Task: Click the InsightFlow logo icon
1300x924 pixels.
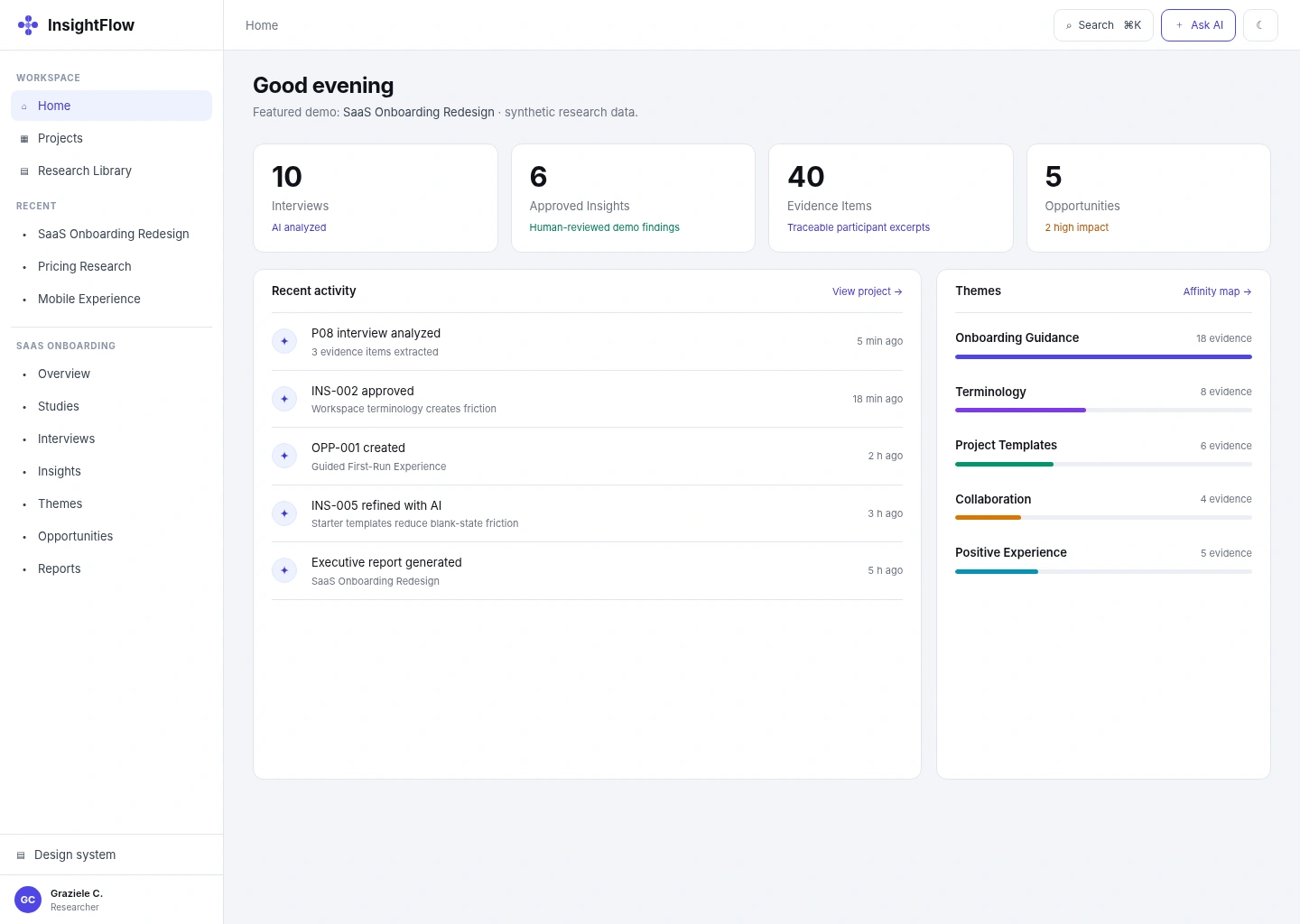Action: (x=28, y=25)
